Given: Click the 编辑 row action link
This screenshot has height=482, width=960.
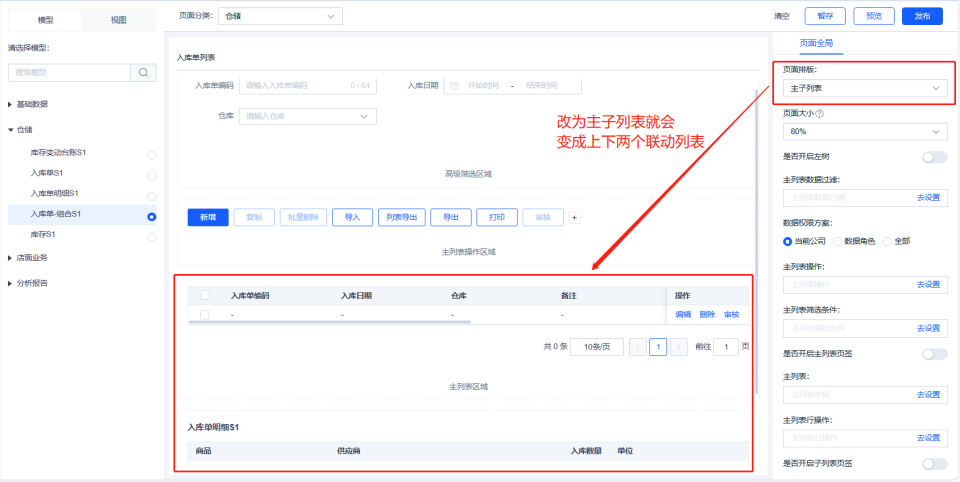Looking at the screenshot, I should 683,315.
